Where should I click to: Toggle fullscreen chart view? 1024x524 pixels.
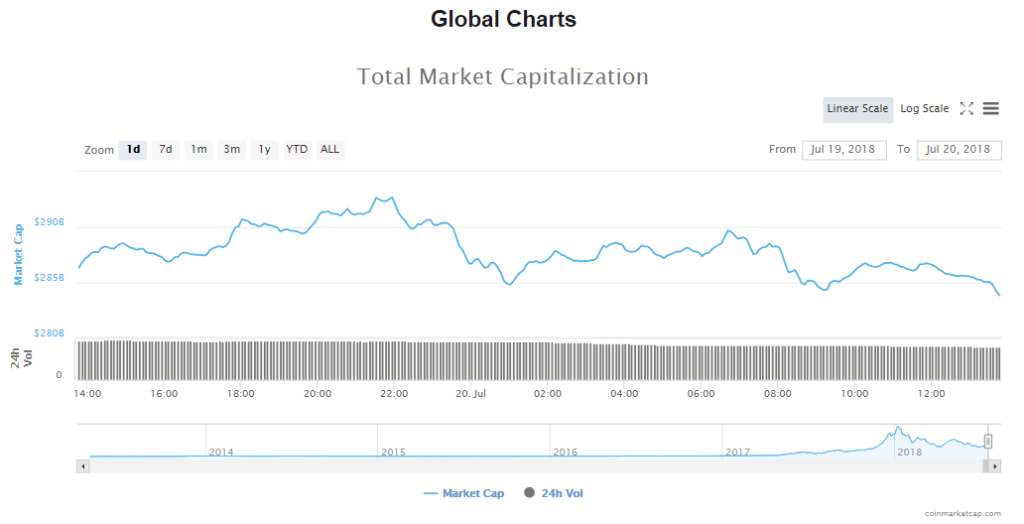coord(967,109)
